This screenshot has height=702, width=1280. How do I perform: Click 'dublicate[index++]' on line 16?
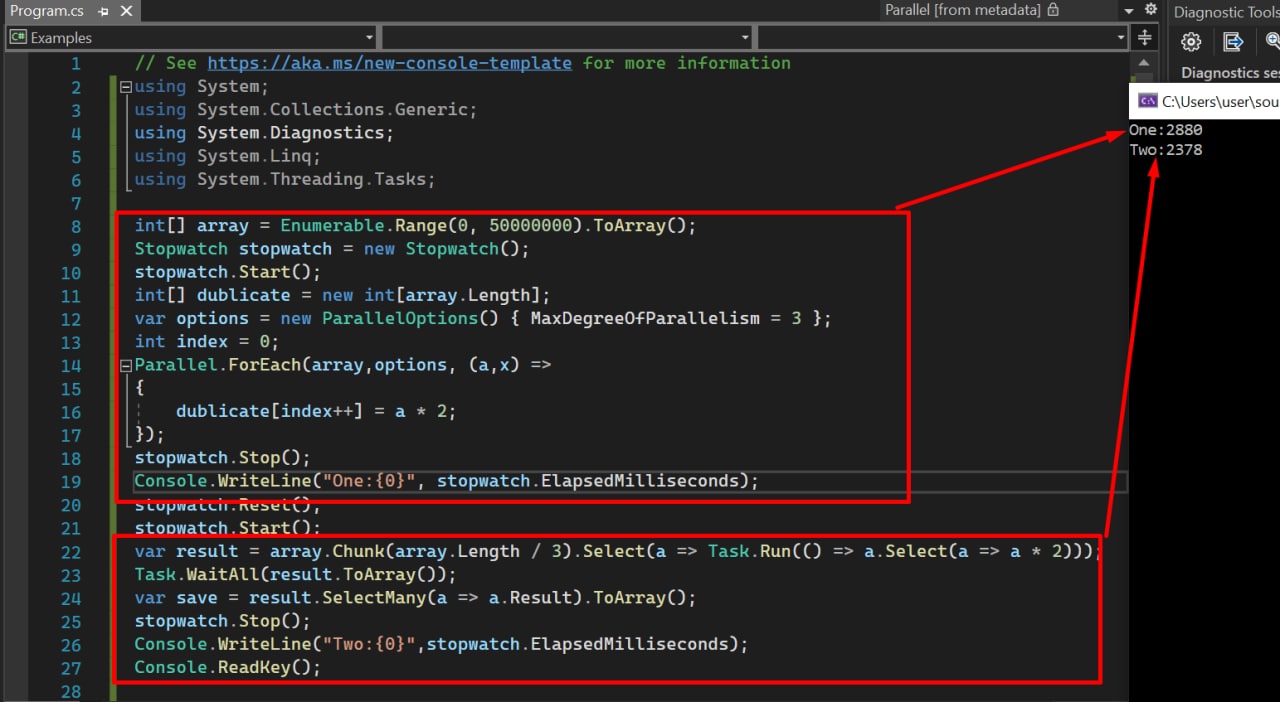click(270, 411)
